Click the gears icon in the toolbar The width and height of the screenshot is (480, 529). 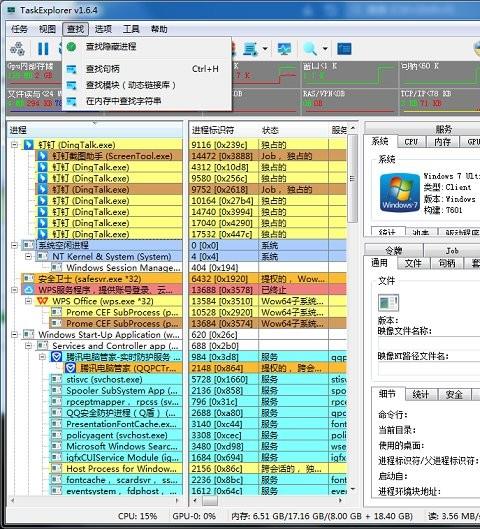coord(17,49)
